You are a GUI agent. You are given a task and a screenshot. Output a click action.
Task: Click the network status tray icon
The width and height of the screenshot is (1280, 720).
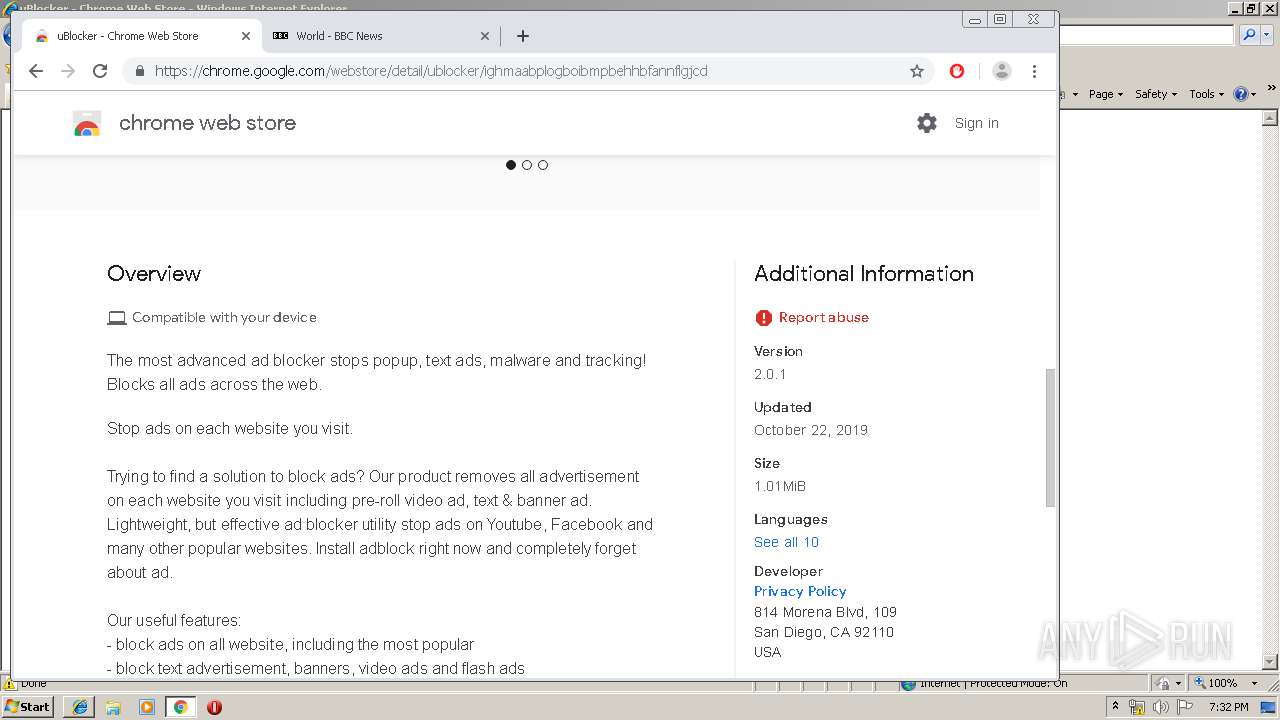[1137, 707]
